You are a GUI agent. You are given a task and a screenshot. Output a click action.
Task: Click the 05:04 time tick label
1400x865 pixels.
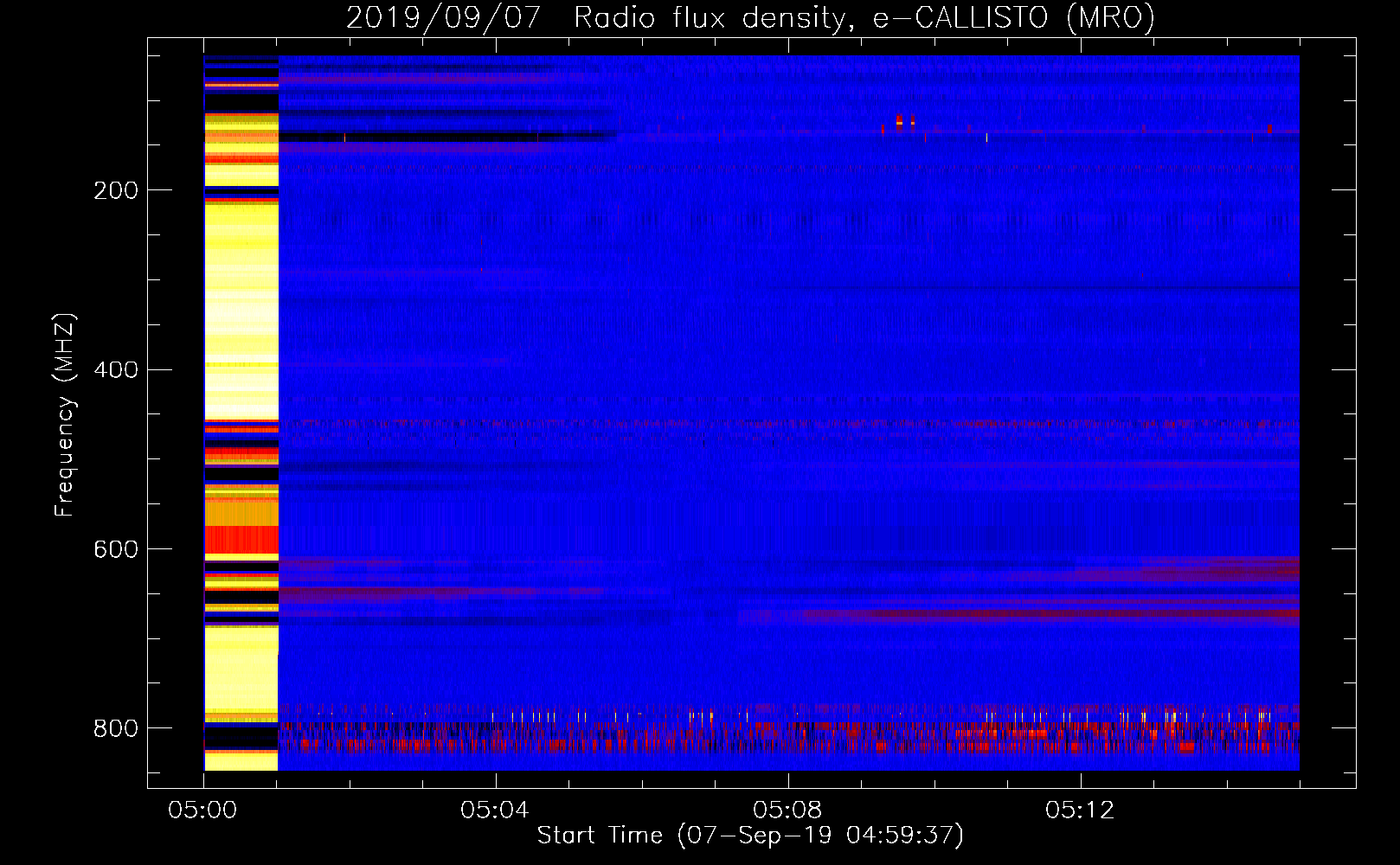click(496, 811)
